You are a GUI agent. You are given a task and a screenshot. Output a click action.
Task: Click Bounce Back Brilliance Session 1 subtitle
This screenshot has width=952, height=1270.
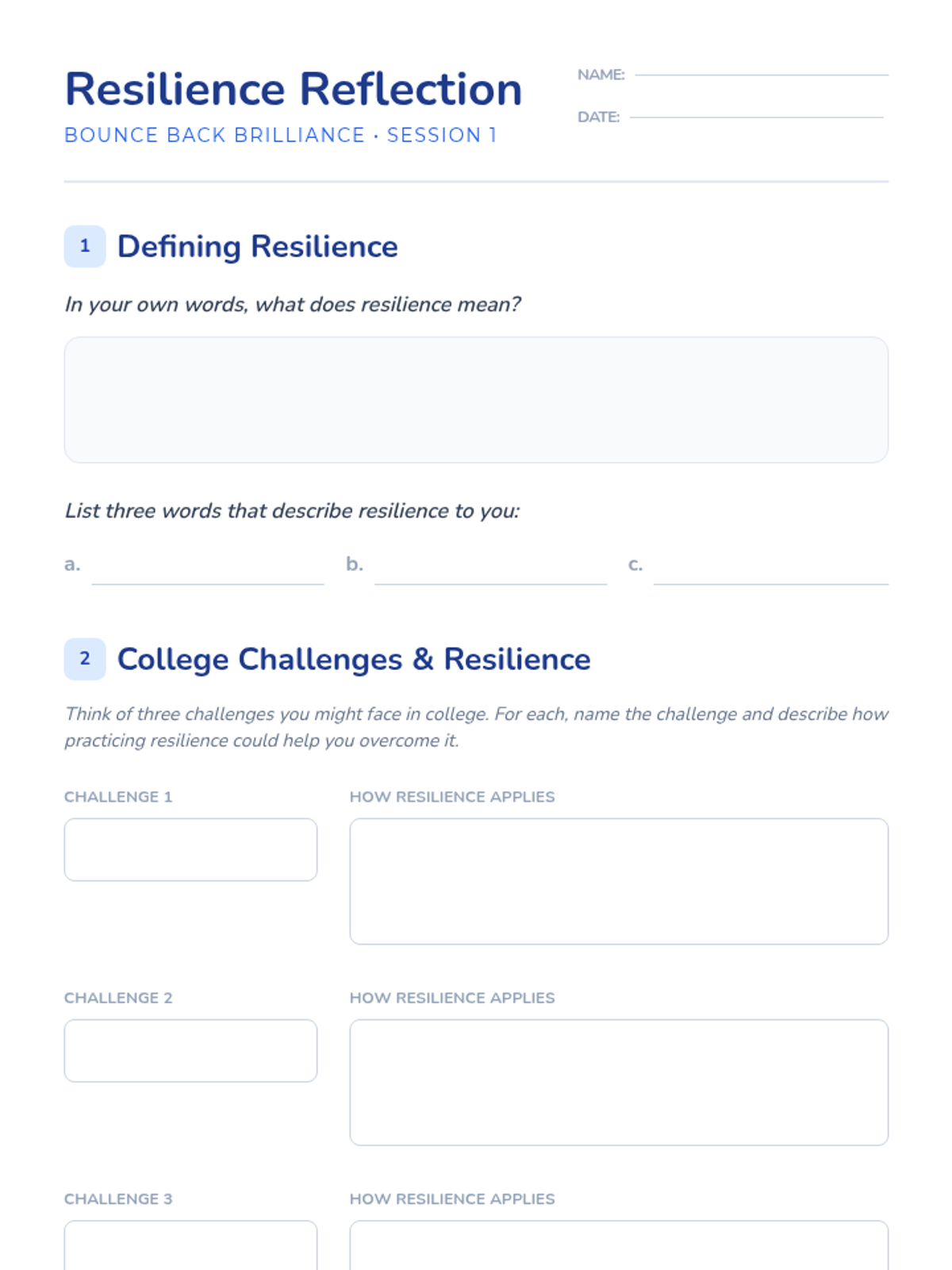pos(280,135)
